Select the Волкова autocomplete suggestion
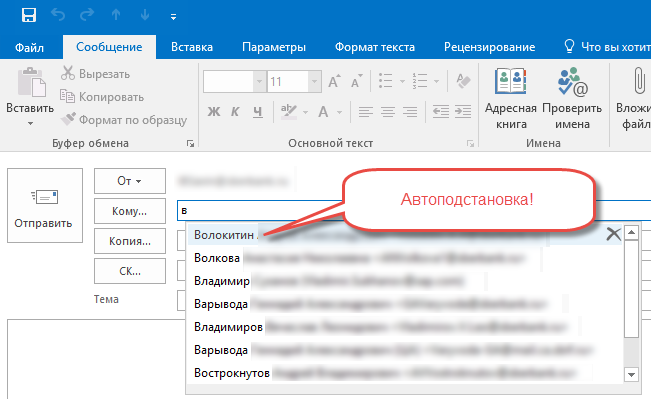This screenshot has width=651, height=399. point(405,258)
